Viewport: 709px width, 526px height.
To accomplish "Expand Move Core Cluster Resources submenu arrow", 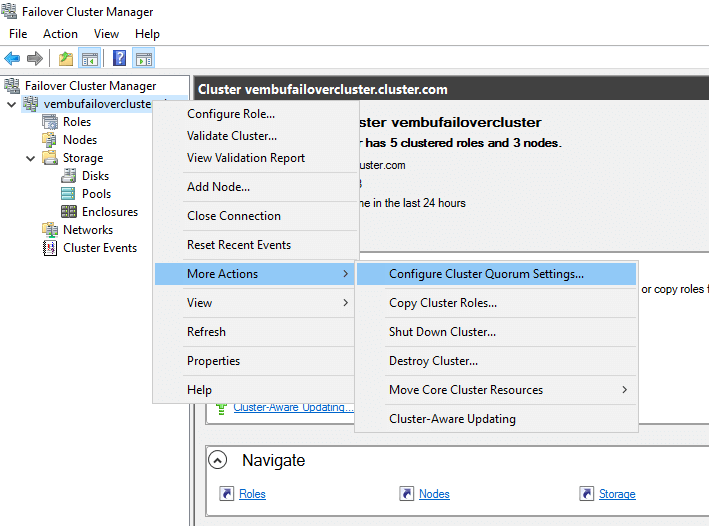I will pyautogui.click(x=624, y=389).
